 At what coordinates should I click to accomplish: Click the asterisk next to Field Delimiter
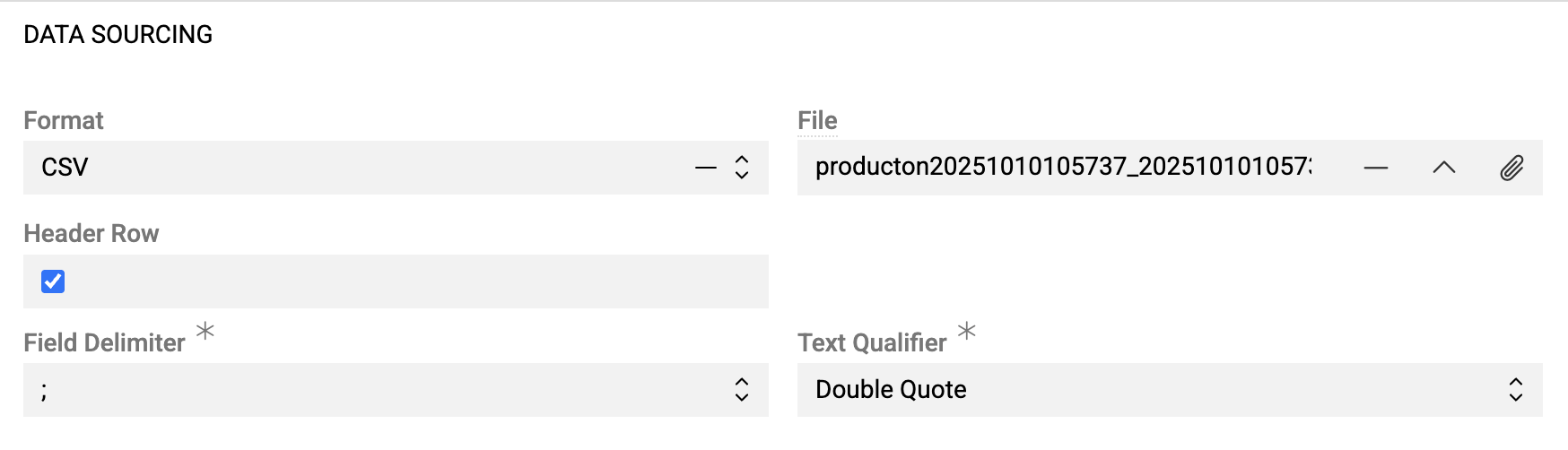(x=205, y=331)
